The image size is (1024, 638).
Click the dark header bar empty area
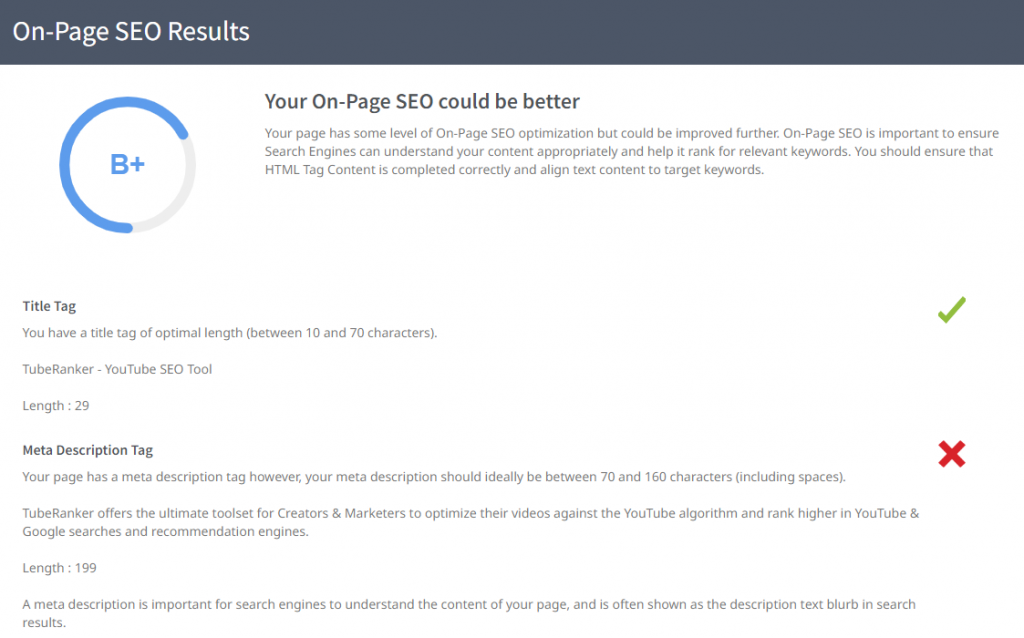point(650,31)
